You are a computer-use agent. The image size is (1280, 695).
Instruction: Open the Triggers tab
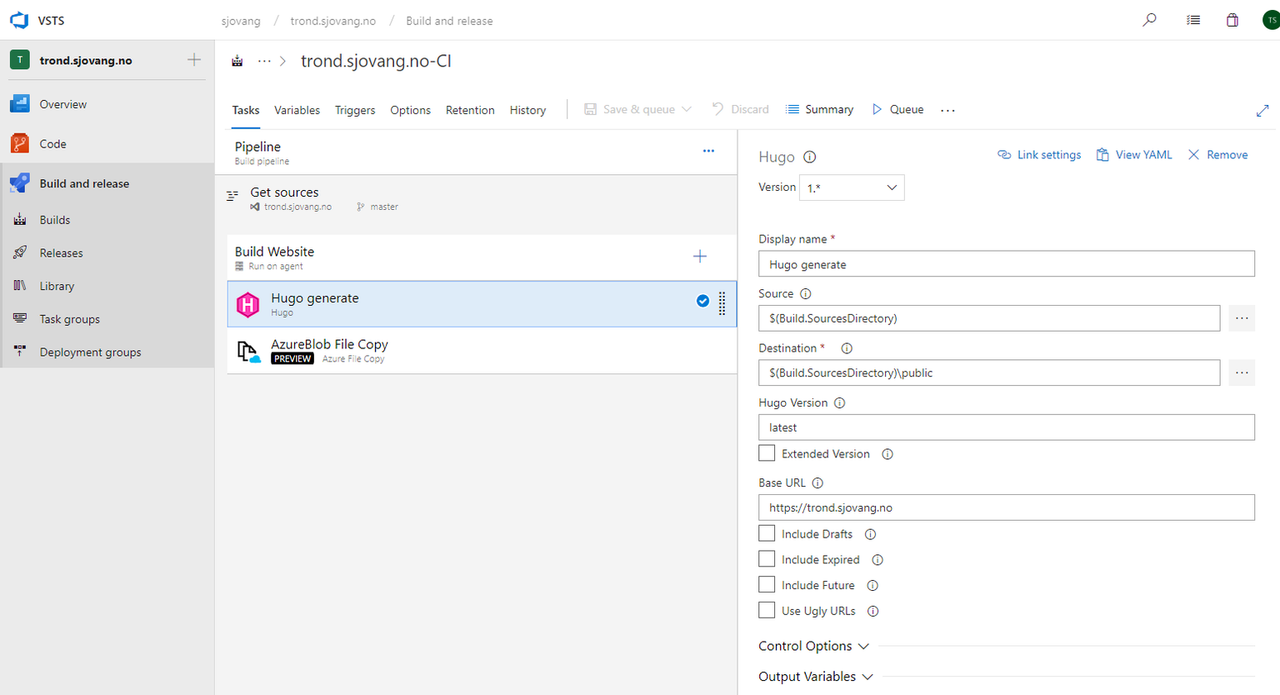(354, 110)
